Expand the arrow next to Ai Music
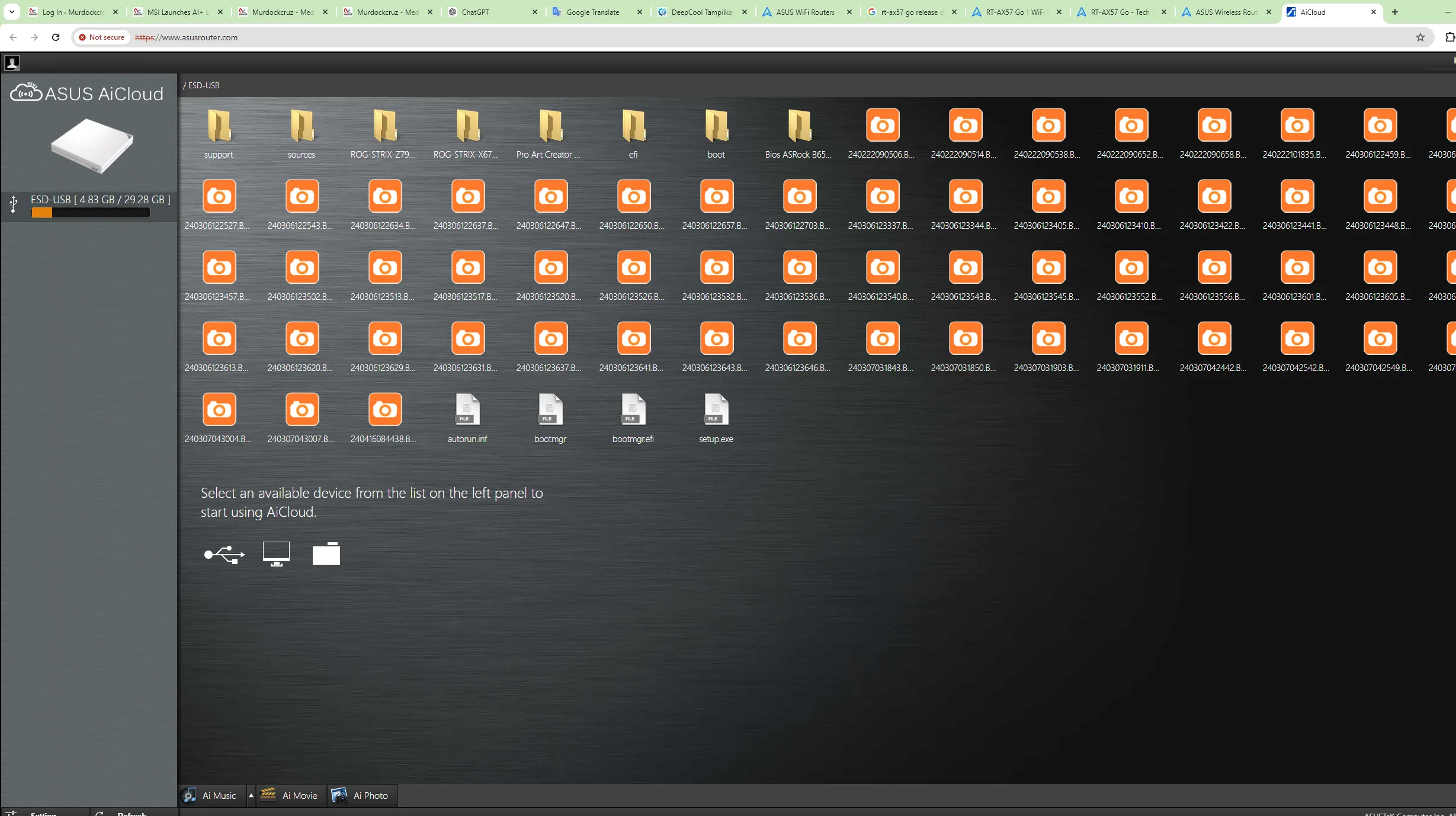The image size is (1456, 816). tap(251, 795)
